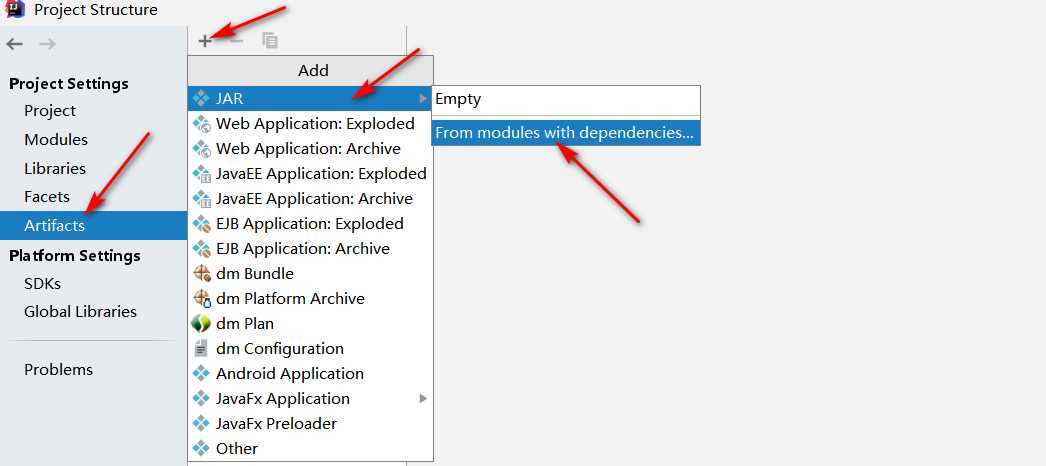Open the SDKs platform settings

click(x=42, y=284)
